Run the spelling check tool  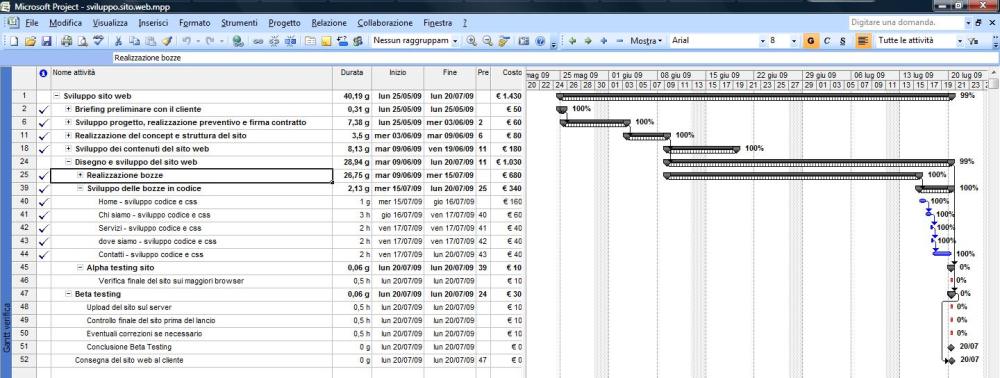98,41
